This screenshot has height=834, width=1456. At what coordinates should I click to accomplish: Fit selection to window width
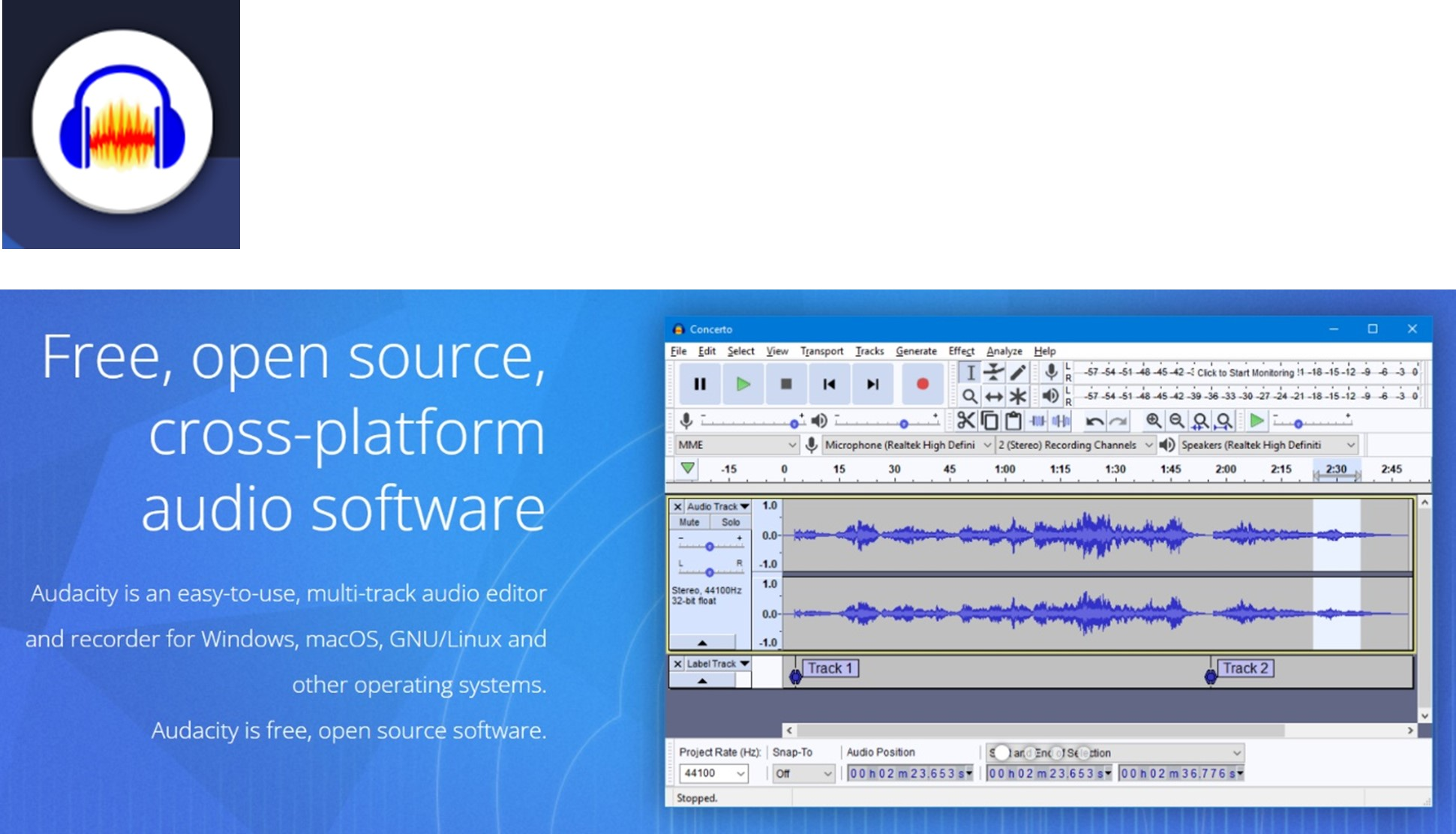point(1200,421)
